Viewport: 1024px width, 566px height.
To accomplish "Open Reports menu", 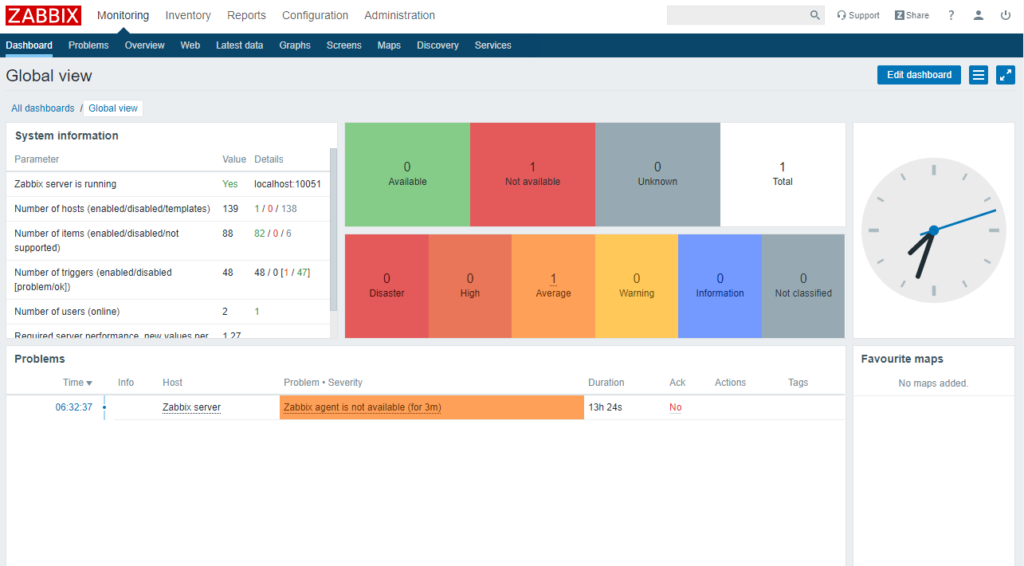I will pos(246,15).
